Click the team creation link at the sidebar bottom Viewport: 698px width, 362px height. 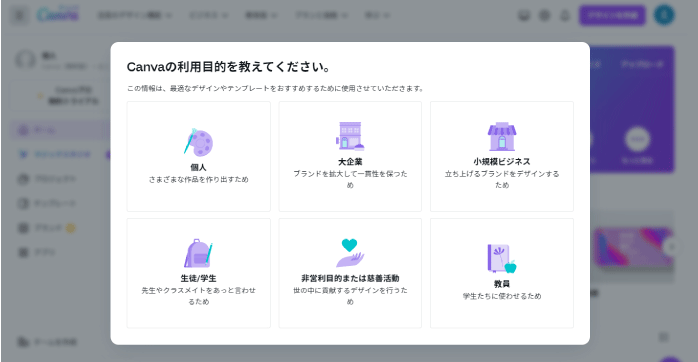pyautogui.click(x=48, y=342)
